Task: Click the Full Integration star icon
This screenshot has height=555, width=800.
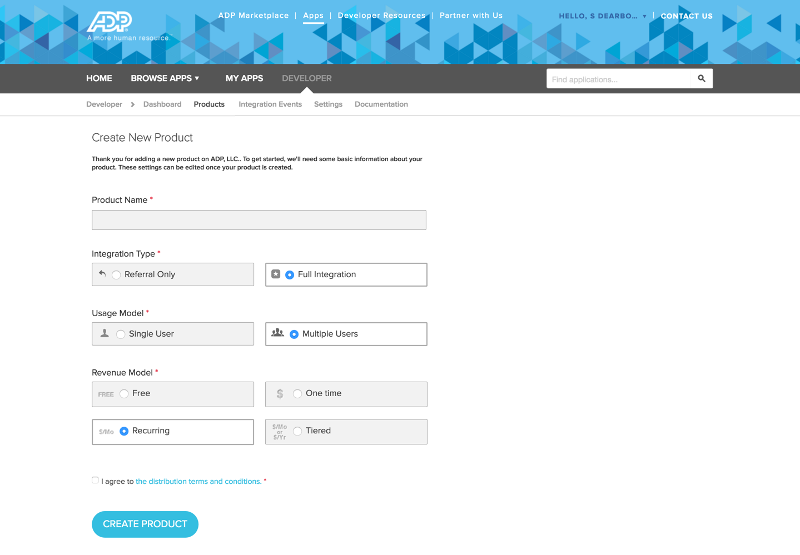Action: [276, 274]
